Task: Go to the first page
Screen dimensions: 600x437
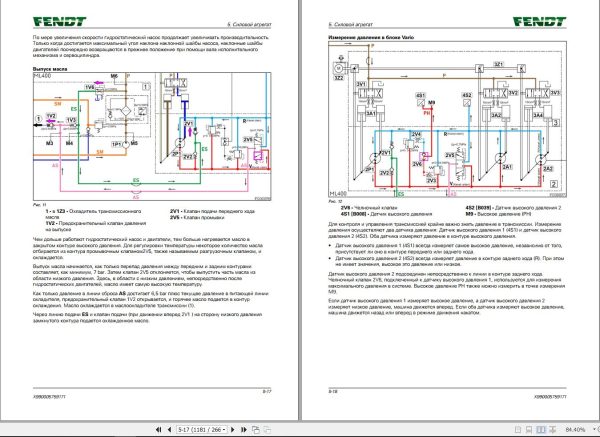Action: click(158, 430)
